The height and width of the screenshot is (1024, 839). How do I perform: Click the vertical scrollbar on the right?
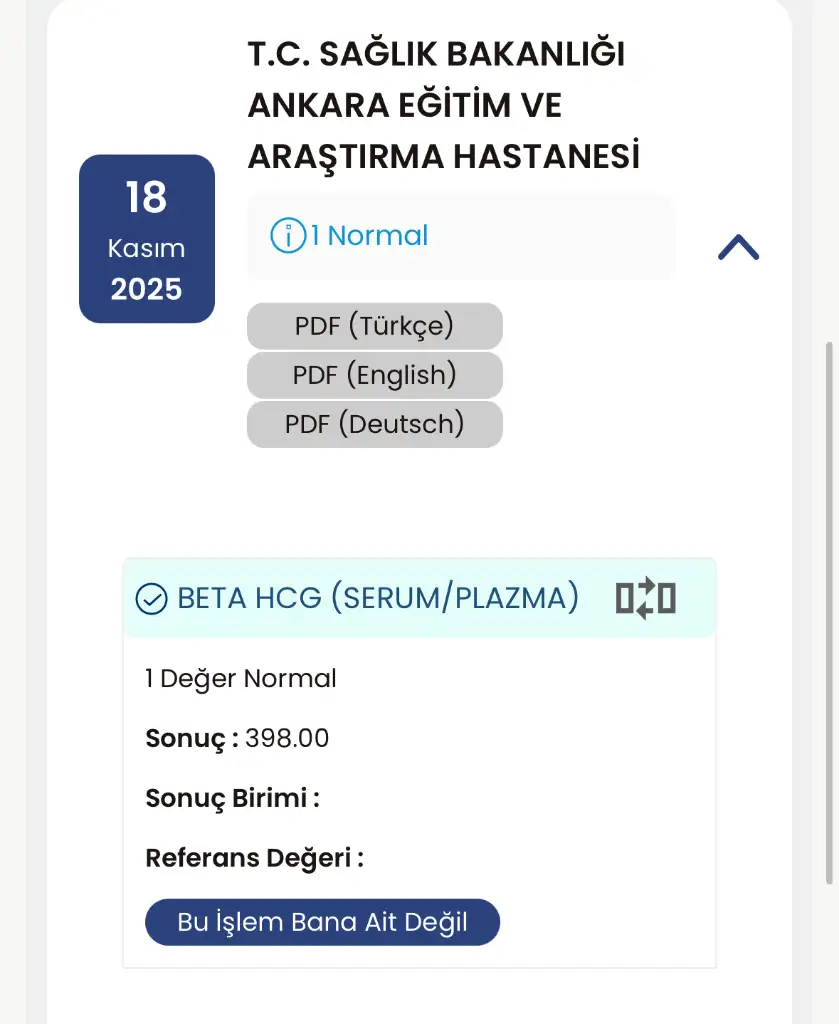(828, 612)
